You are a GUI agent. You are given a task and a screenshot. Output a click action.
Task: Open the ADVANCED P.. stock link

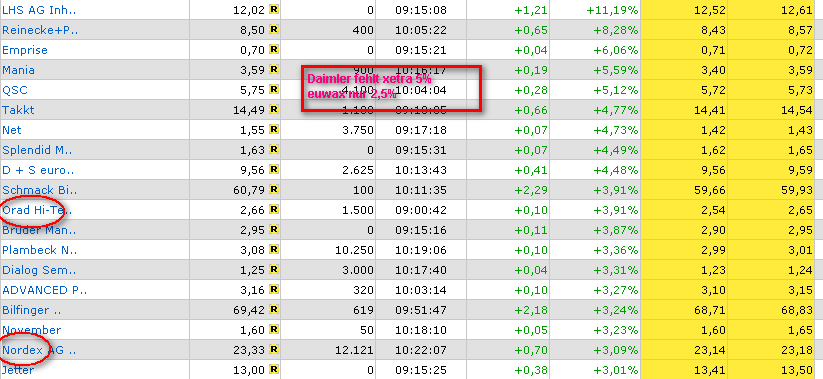[x=45, y=290]
